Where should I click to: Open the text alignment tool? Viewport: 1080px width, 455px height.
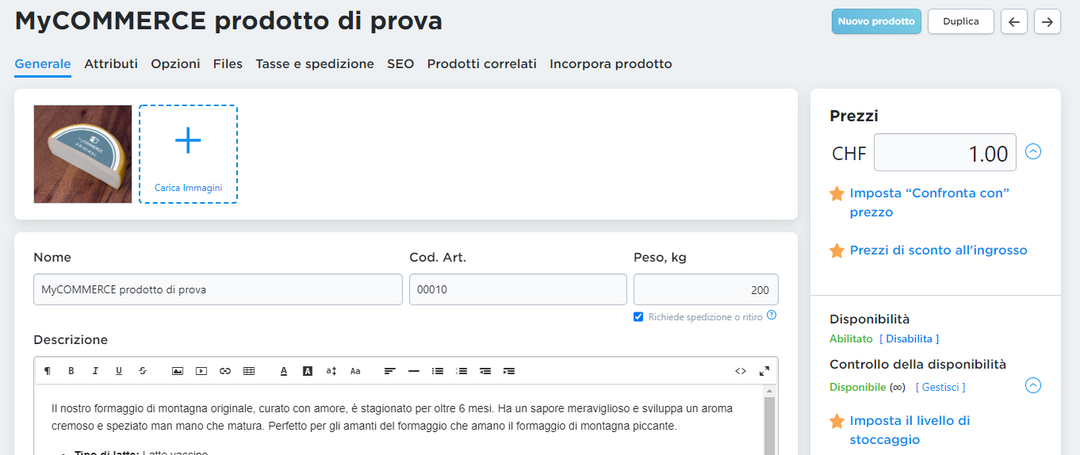390,371
